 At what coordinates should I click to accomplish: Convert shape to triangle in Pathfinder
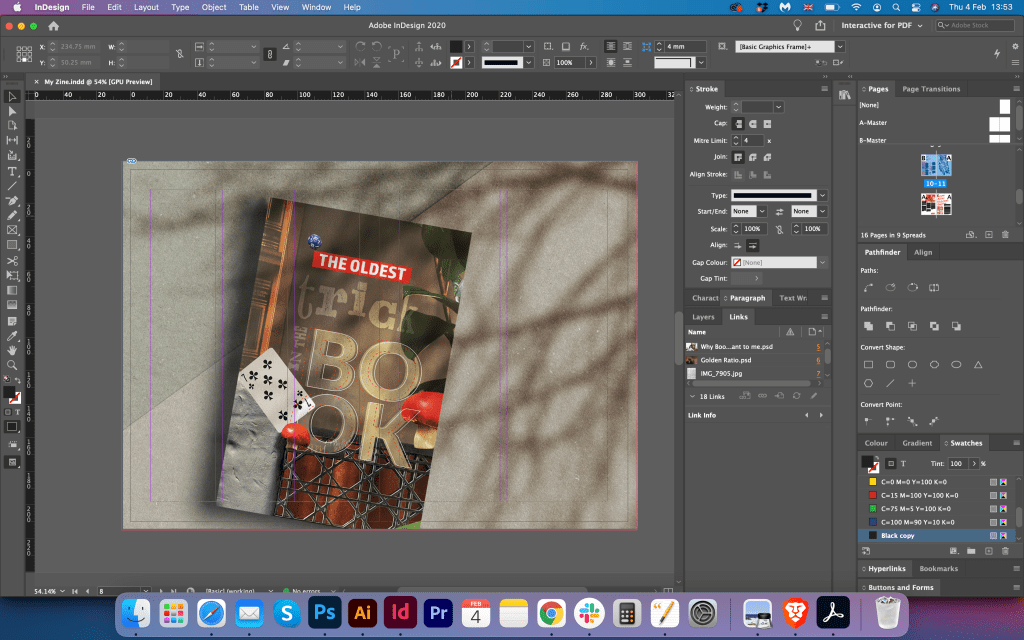(978, 364)
